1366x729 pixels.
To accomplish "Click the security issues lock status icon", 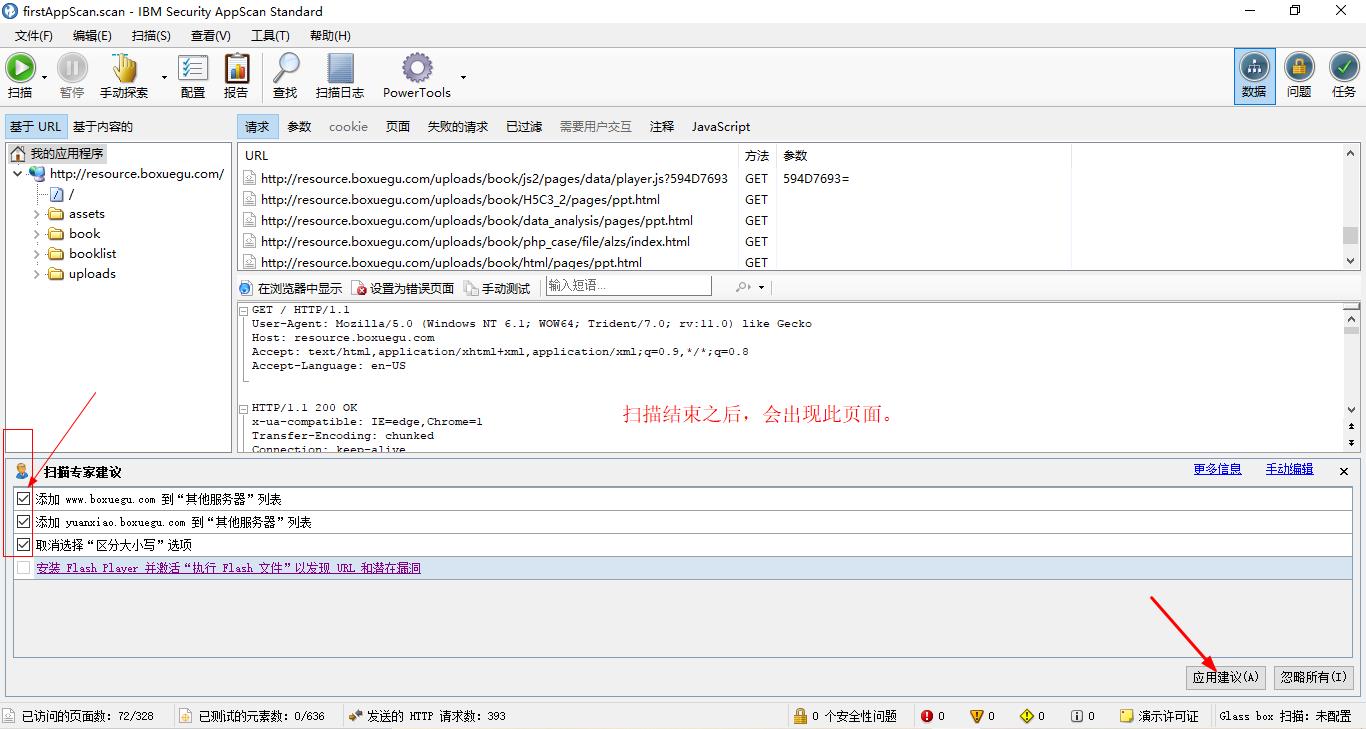I will pyautogui.click(x=800, y=716).
